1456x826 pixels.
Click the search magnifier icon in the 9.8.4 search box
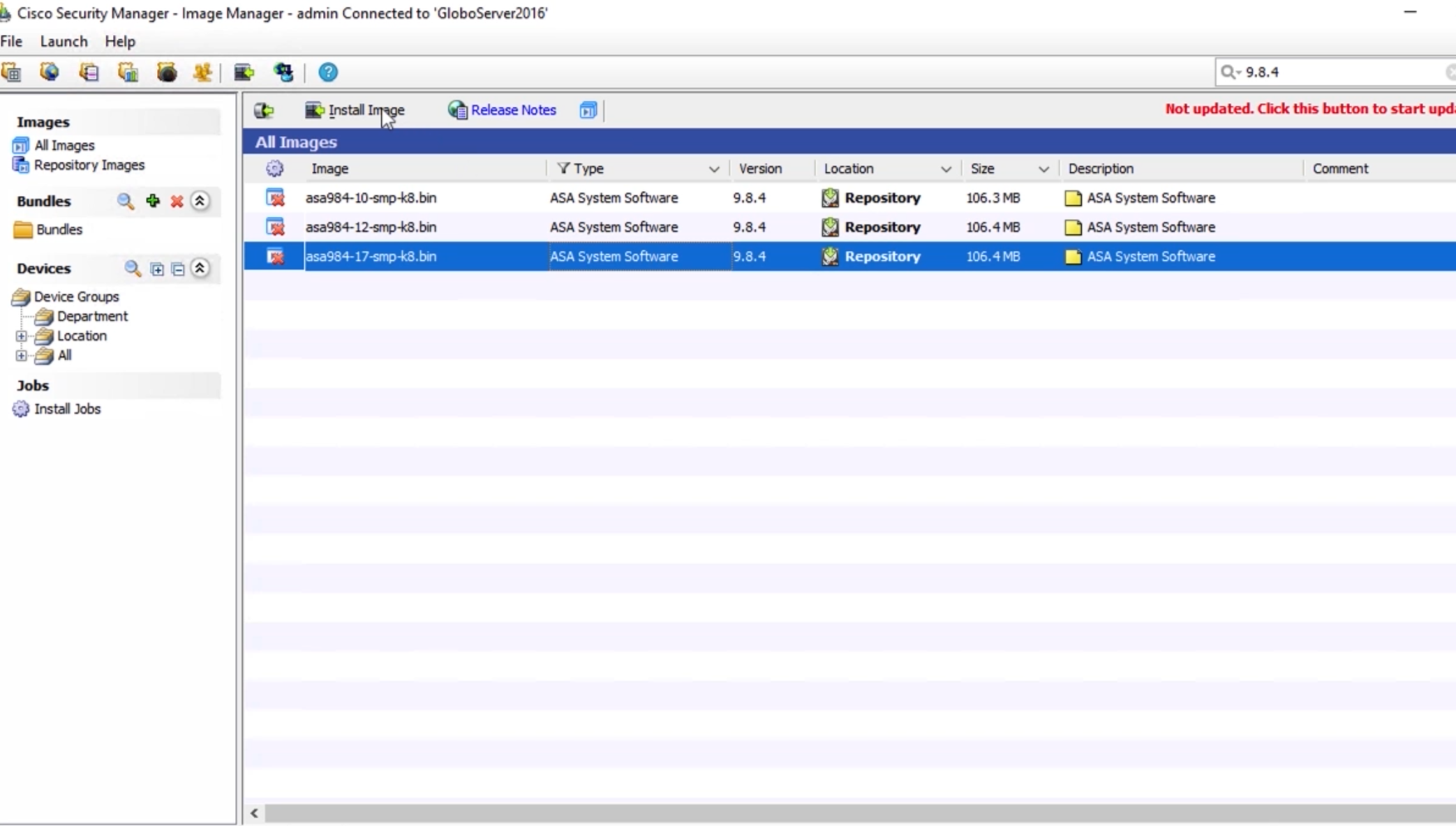point(1229,72)
